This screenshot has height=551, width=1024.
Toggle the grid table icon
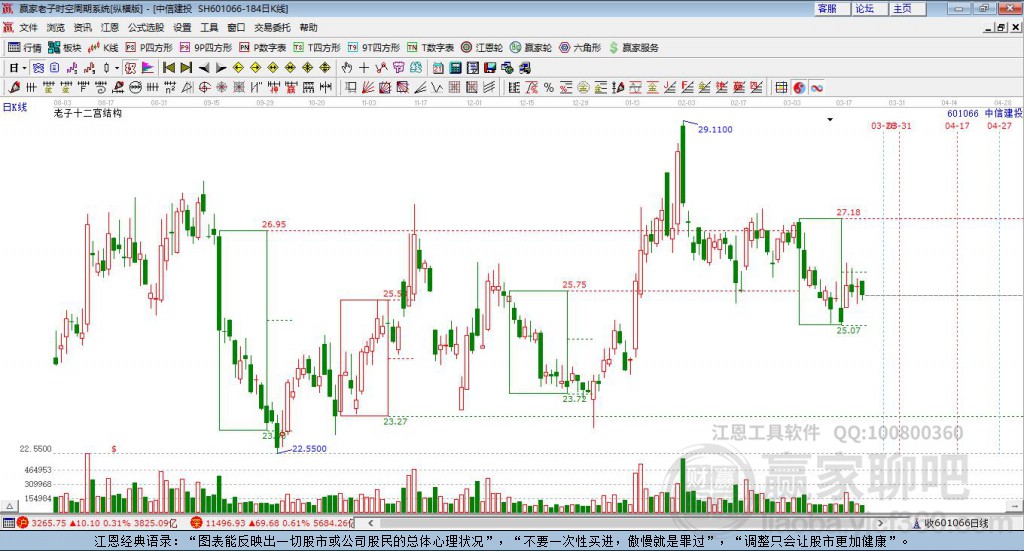click(x=781, y=87)
